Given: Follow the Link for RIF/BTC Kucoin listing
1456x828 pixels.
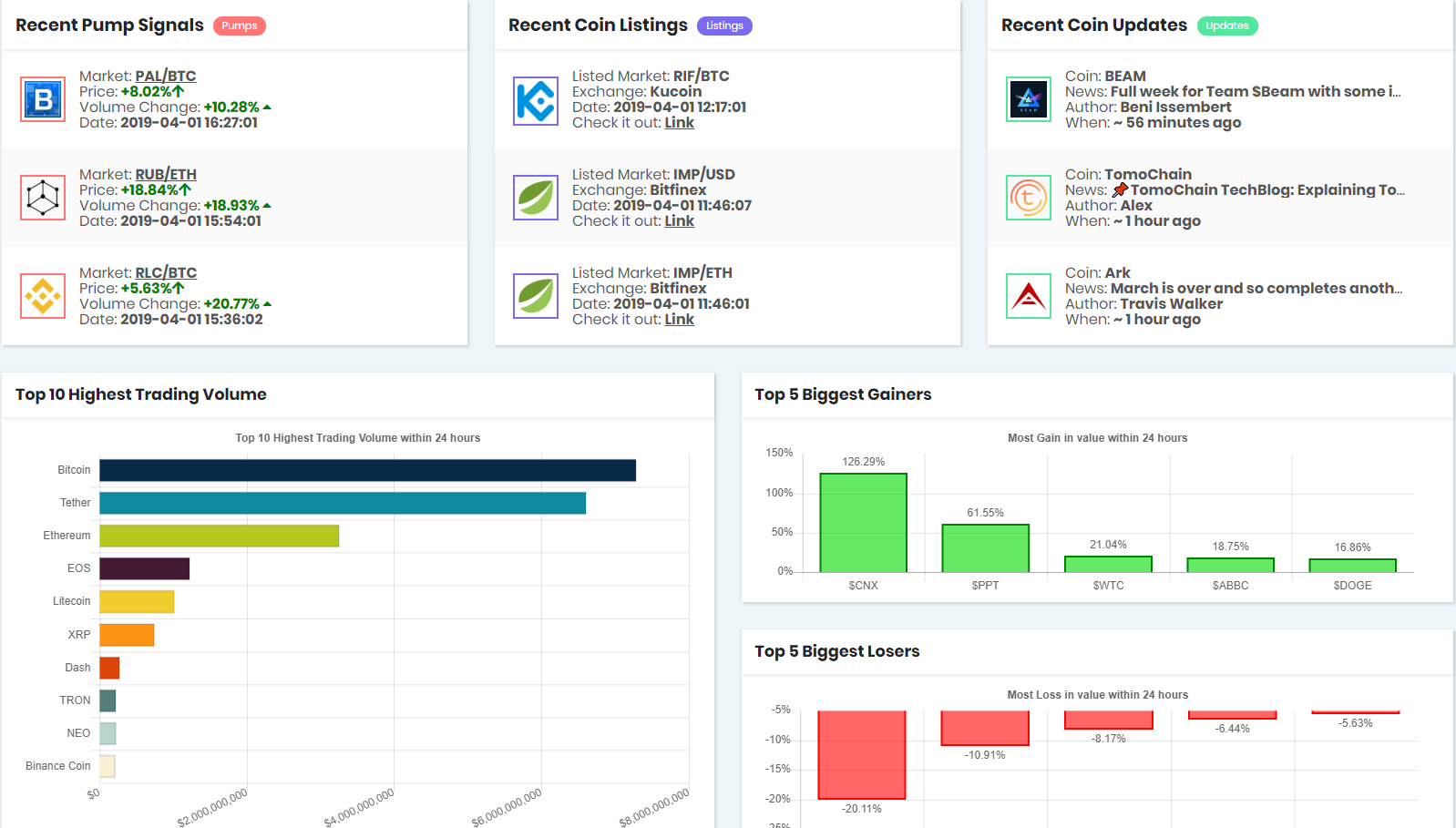Looking at the screenshot, I should click(679, 122).
